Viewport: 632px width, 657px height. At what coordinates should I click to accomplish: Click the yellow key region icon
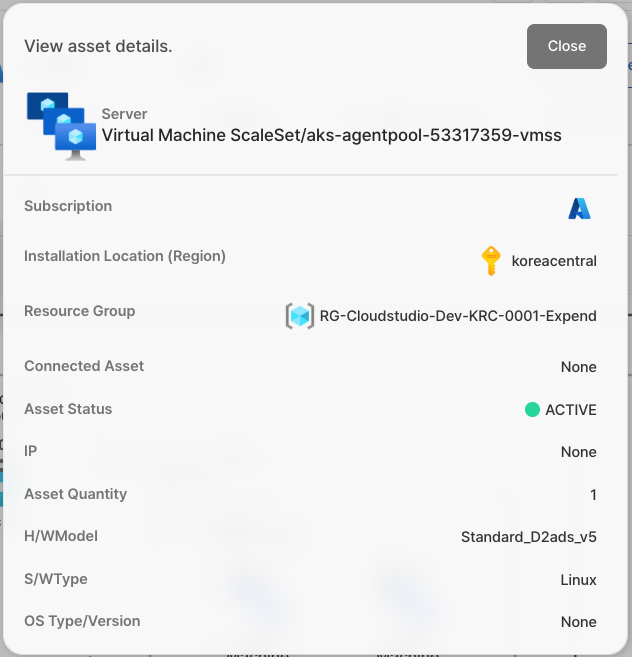[491, 261]
